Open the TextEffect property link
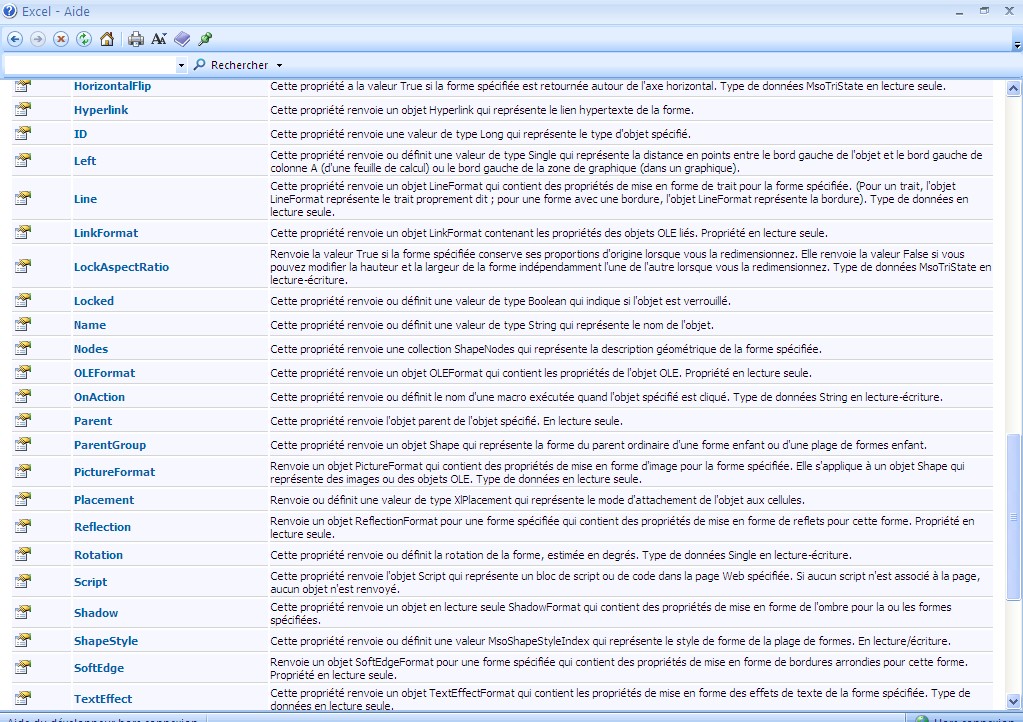Image resolution: width=1023 pixels, height=722 pixels. [x=103, y=699]
